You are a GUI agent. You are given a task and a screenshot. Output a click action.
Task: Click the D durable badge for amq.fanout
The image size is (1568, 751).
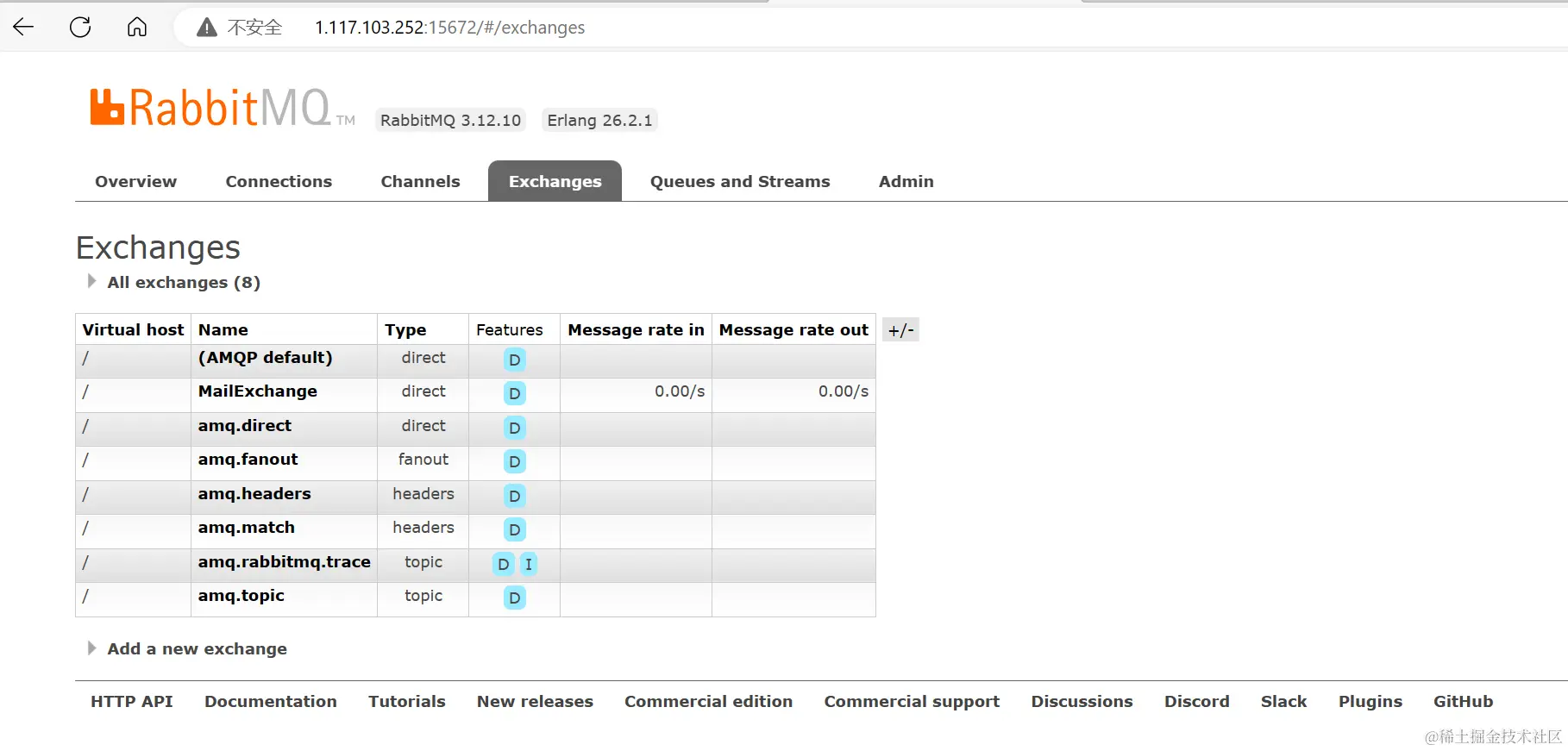point(514,461)
